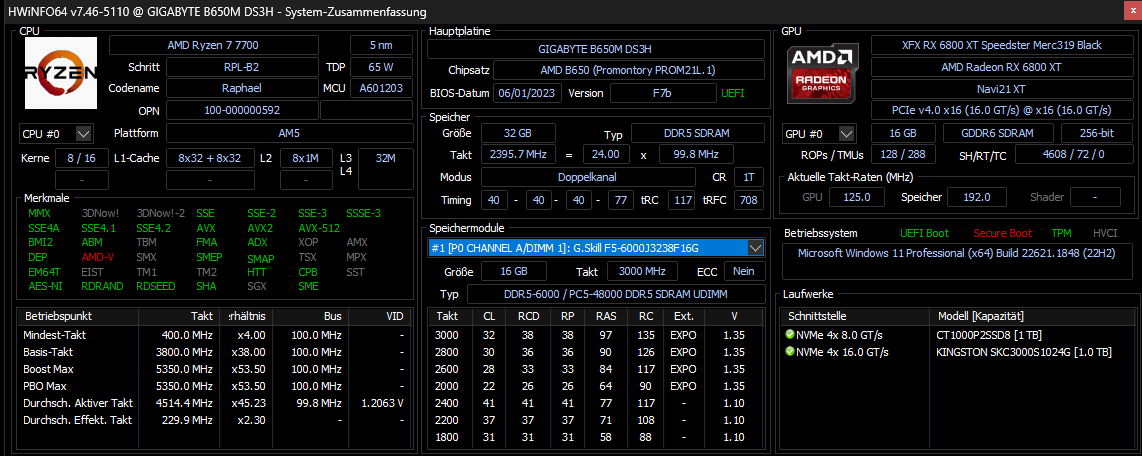This screenshot has width=1142, height=456.
Task: Click the AM5 platform field
Action: (290, 134)
